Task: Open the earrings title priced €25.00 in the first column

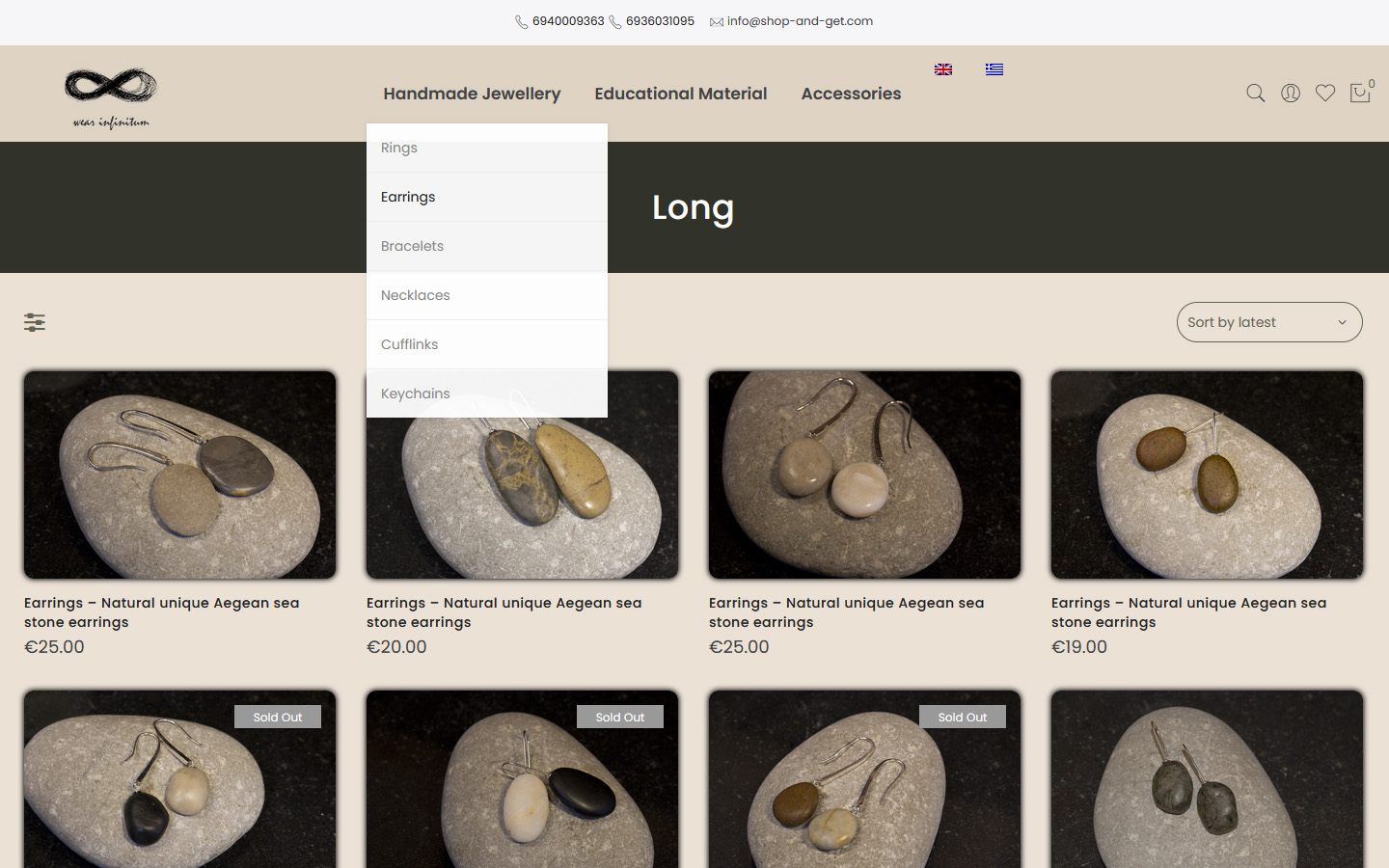Action: tap(162, 612)
